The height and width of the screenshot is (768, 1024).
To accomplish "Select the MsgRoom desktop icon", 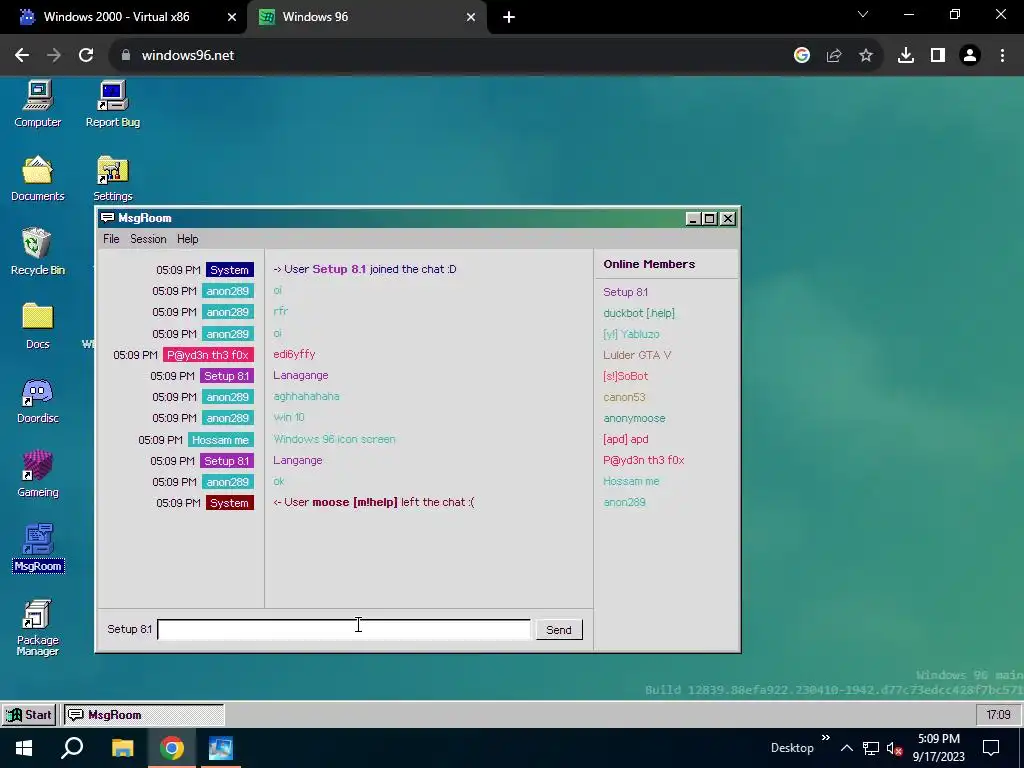I will coord(38,548).
